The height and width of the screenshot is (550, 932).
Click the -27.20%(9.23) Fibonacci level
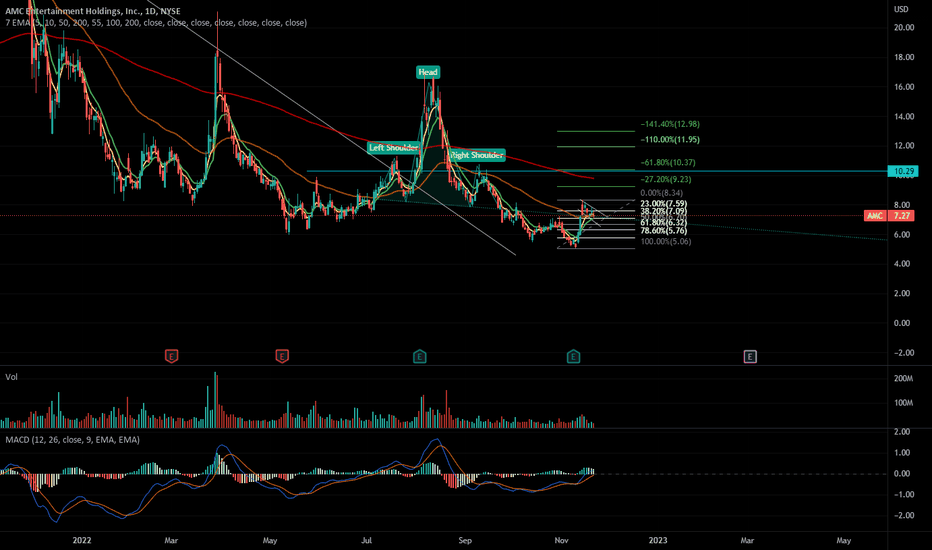666,179
